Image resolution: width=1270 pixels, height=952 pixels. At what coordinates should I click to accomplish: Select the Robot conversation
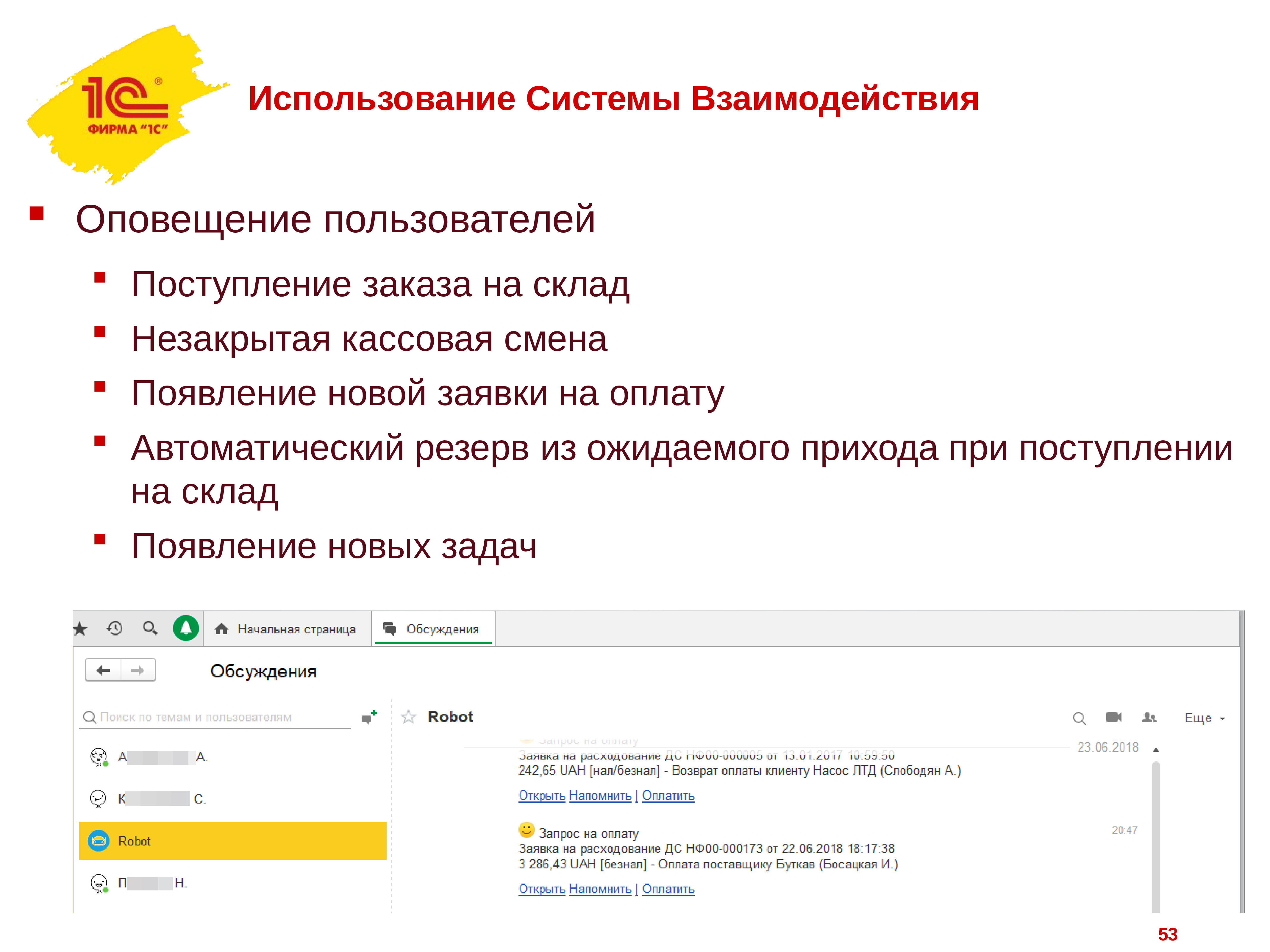coord(232,841)
